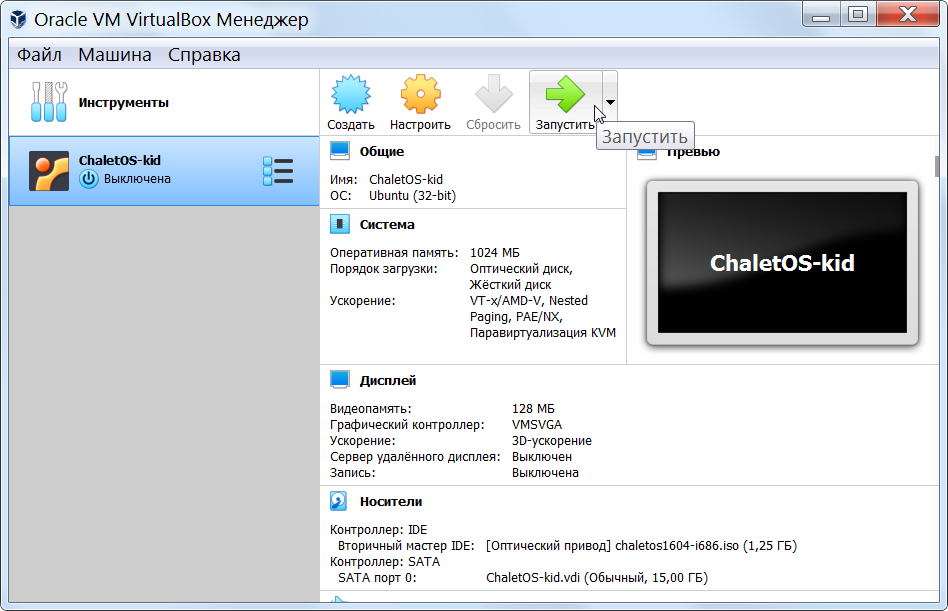Click the Контроллер: IDE line

(378, 529)
